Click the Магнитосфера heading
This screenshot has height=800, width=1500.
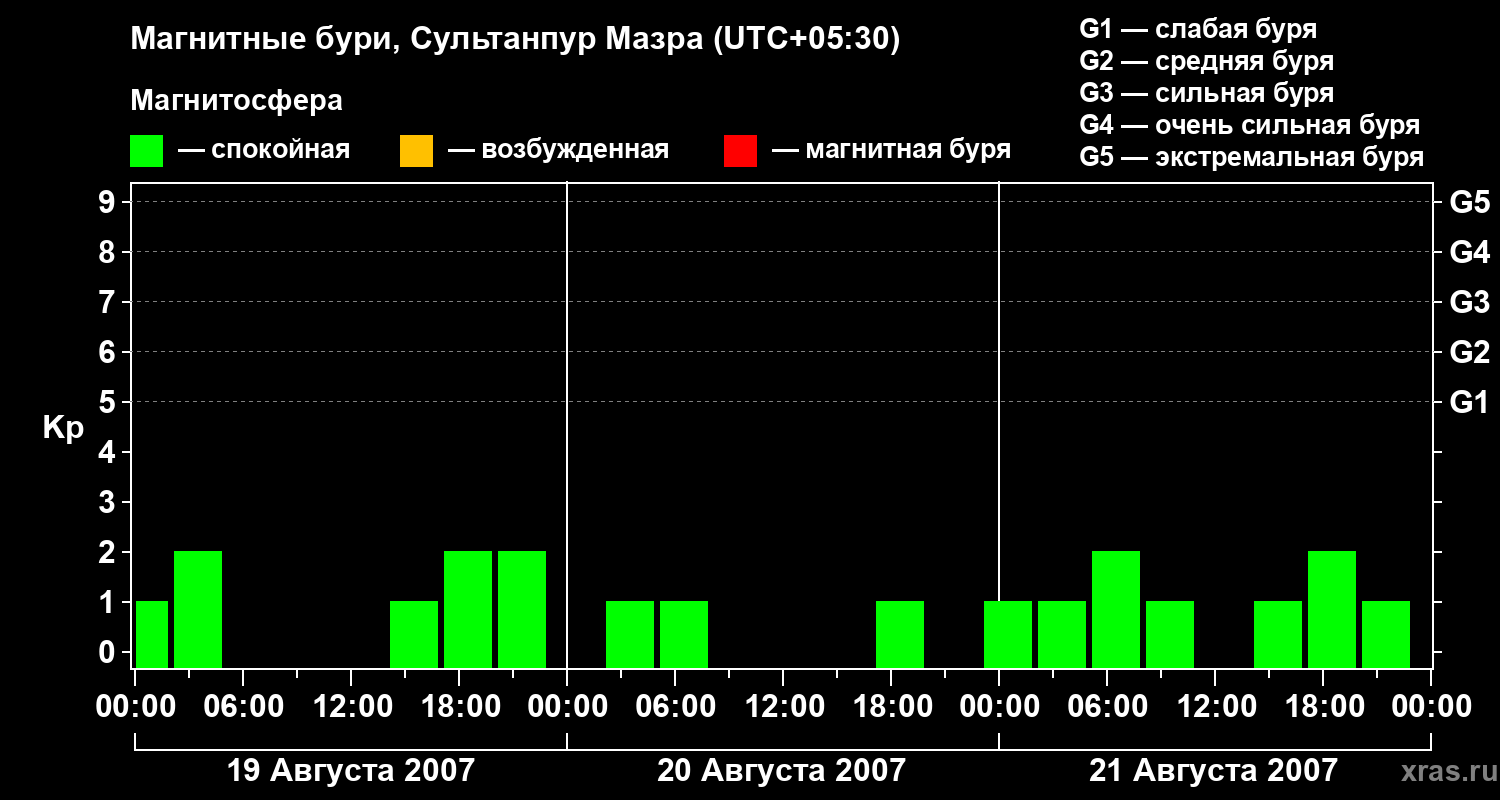(236, 101)
